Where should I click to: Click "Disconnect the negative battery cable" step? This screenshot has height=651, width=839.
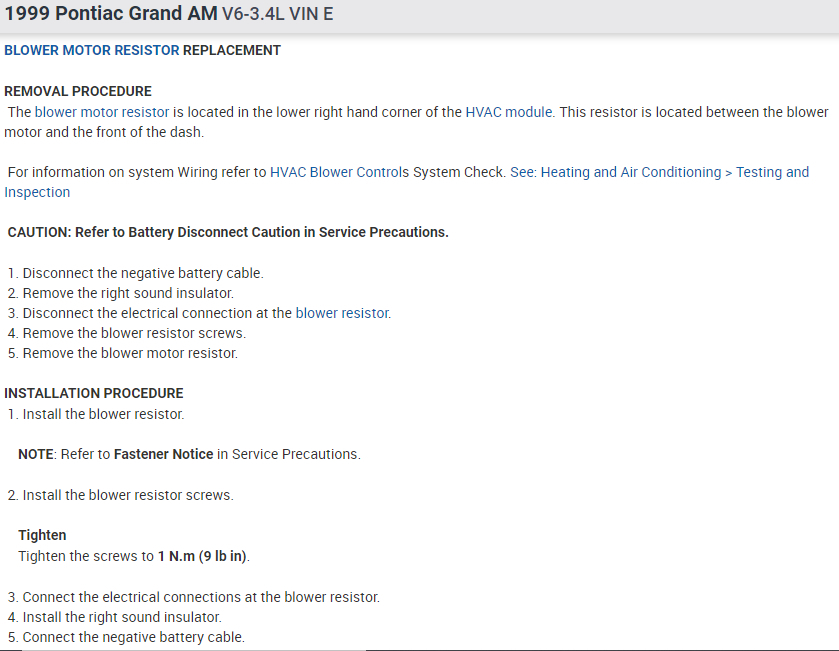[143, 273]
